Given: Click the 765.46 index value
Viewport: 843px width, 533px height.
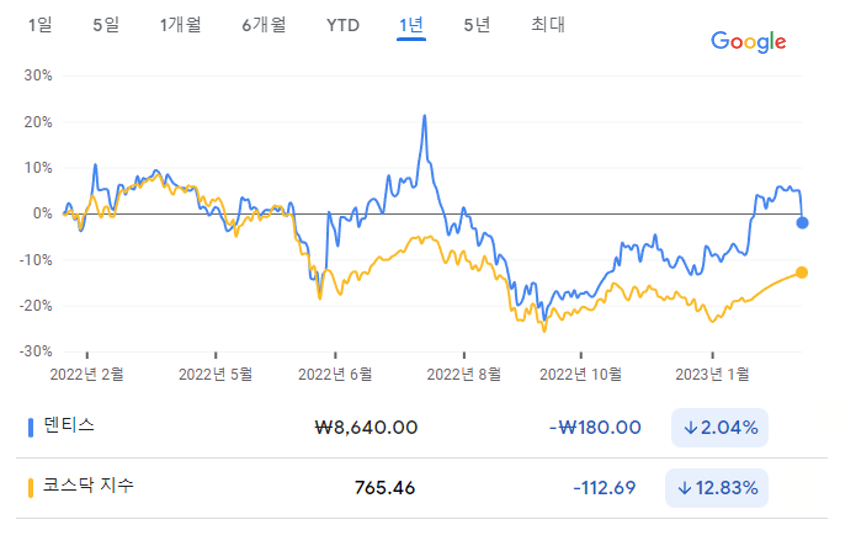Looking at the screenshot, I should [385, 488].
